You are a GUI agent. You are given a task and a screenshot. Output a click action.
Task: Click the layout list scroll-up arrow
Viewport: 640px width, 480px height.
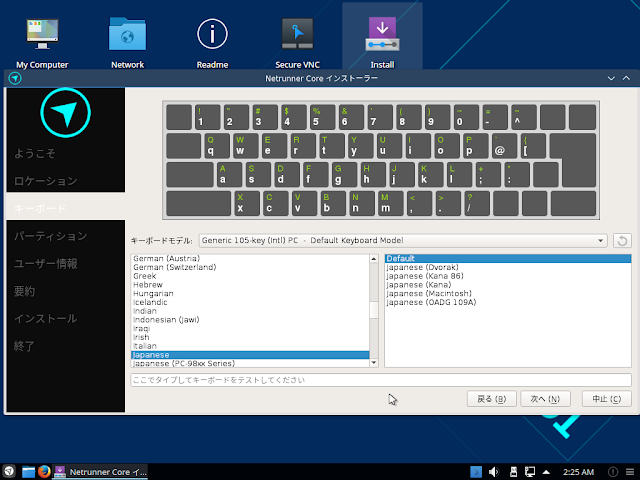(373, 259)
